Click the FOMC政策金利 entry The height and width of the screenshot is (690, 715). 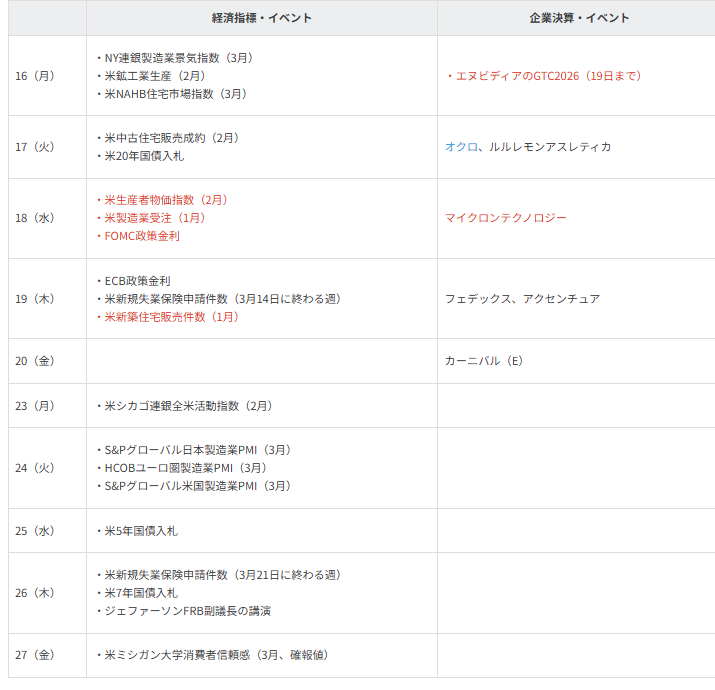click(x=142, y=236)
